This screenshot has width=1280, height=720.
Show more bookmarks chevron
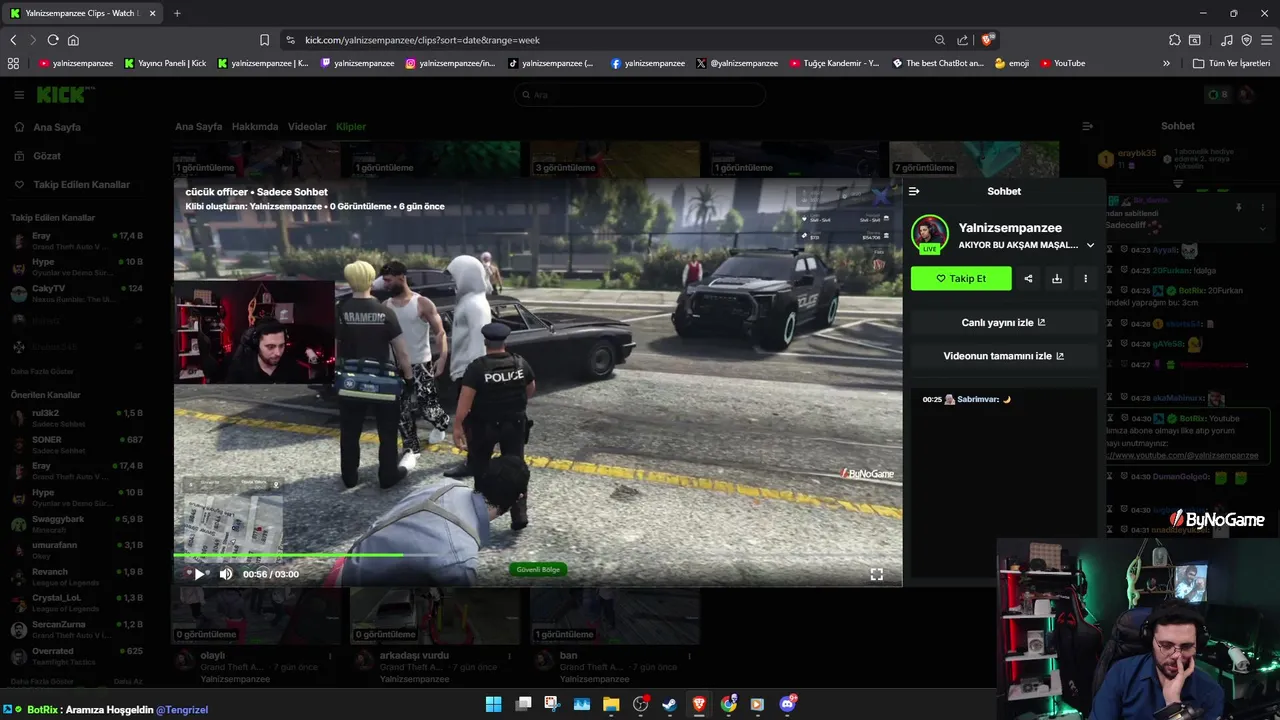click(1166, 63)
